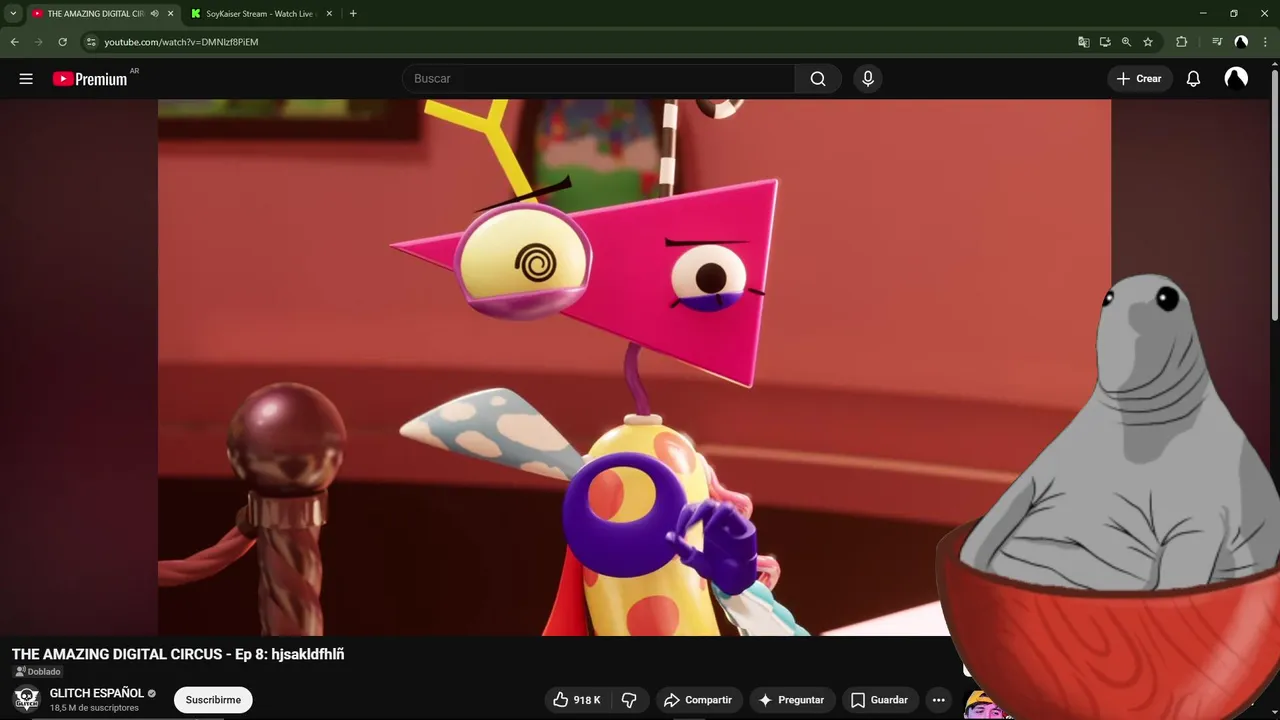Click the Compartir share button
Screen dimensions: 1280x720
tap(698, 700)
